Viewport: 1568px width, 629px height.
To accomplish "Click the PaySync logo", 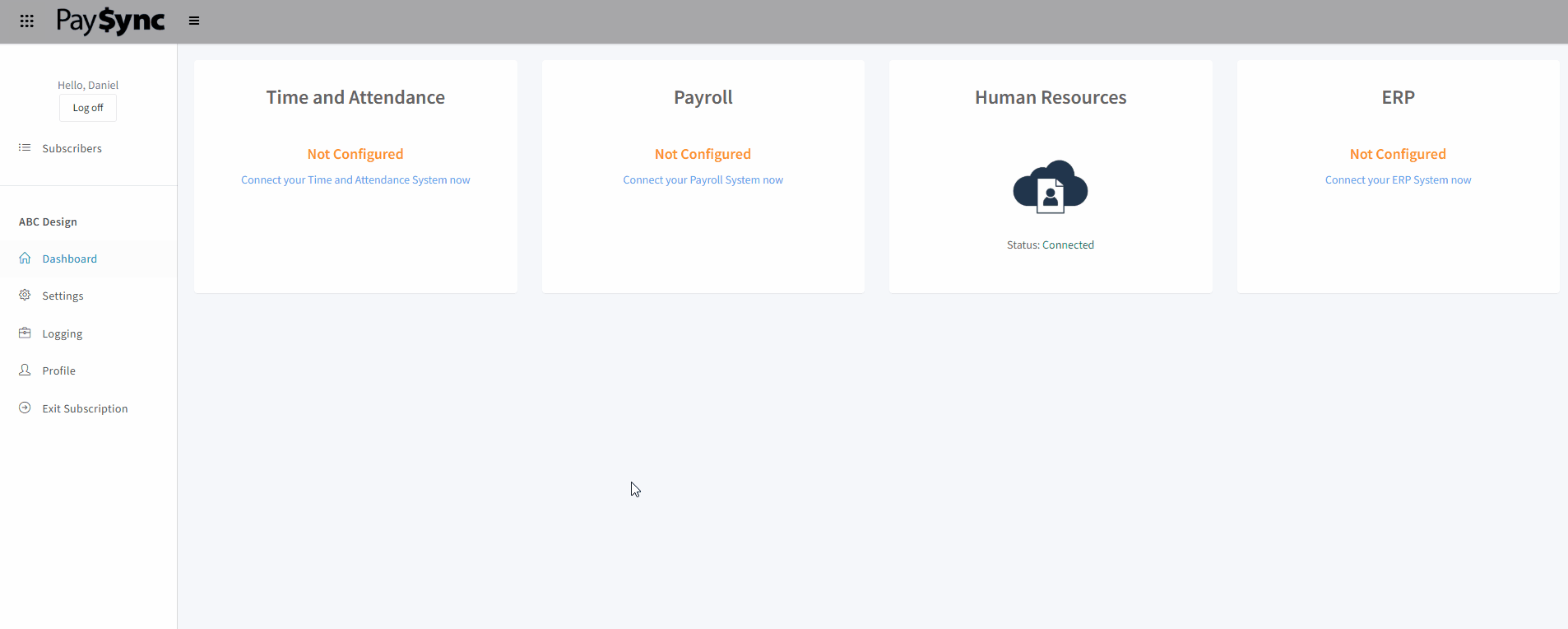I will 110,21.
